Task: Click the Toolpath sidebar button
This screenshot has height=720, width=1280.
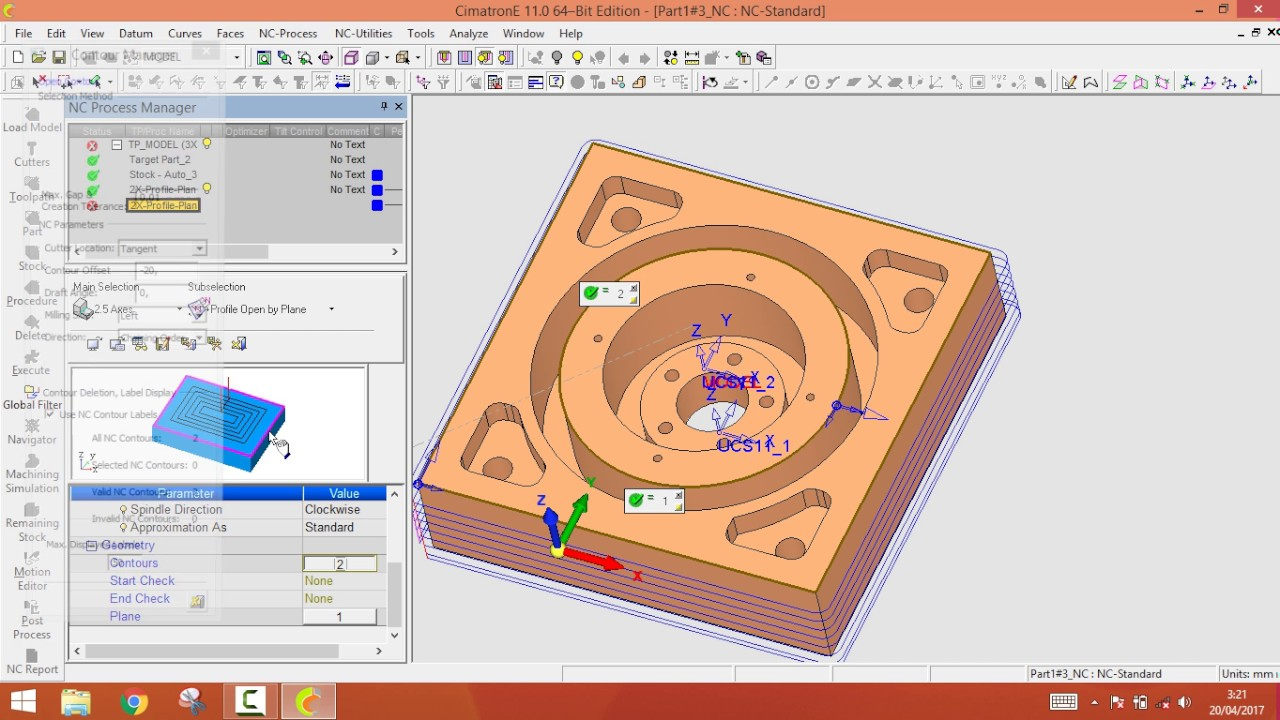Action: pos(32,189)
